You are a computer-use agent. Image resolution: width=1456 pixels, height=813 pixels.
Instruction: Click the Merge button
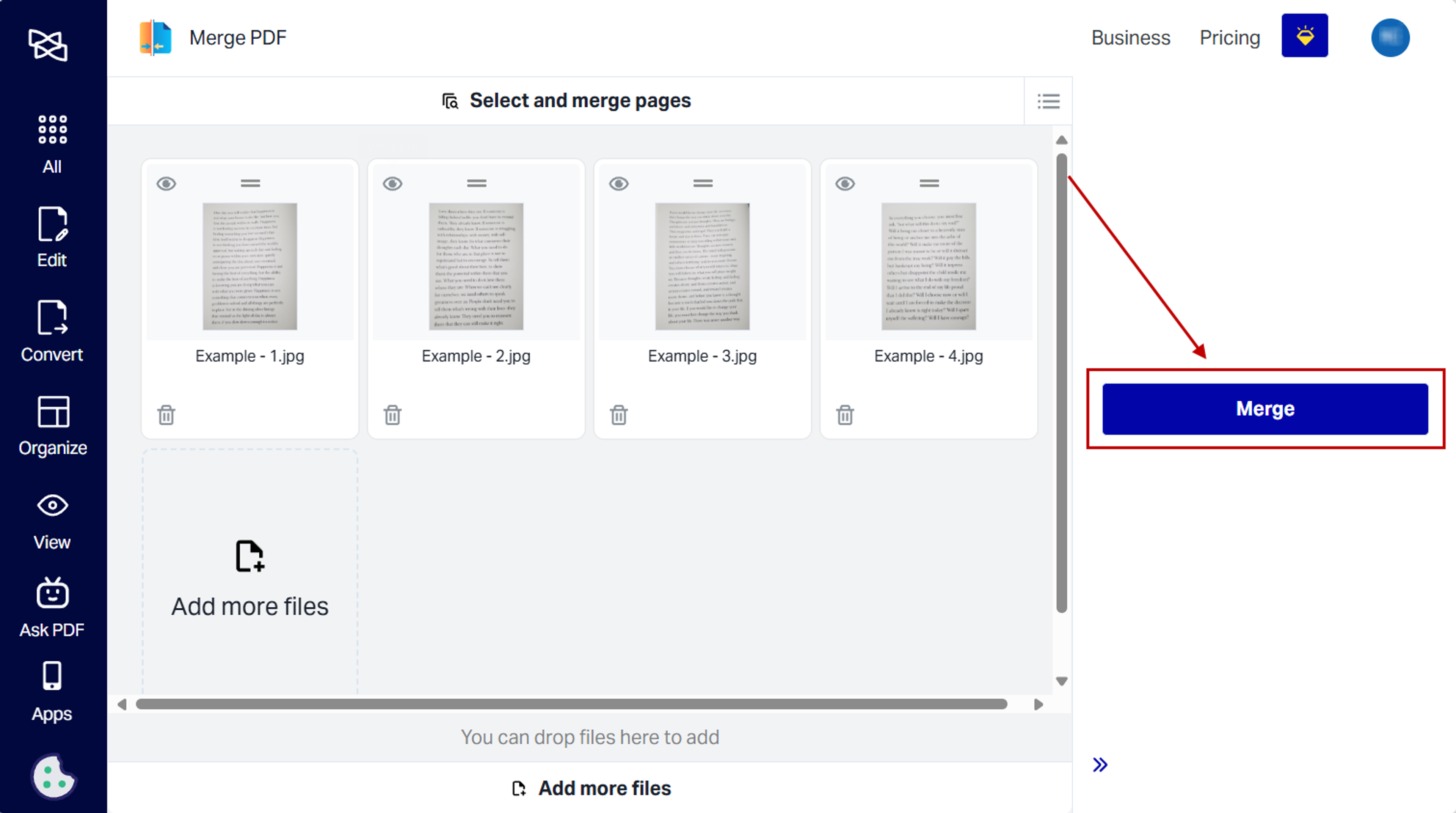(x=1265, y=409)
